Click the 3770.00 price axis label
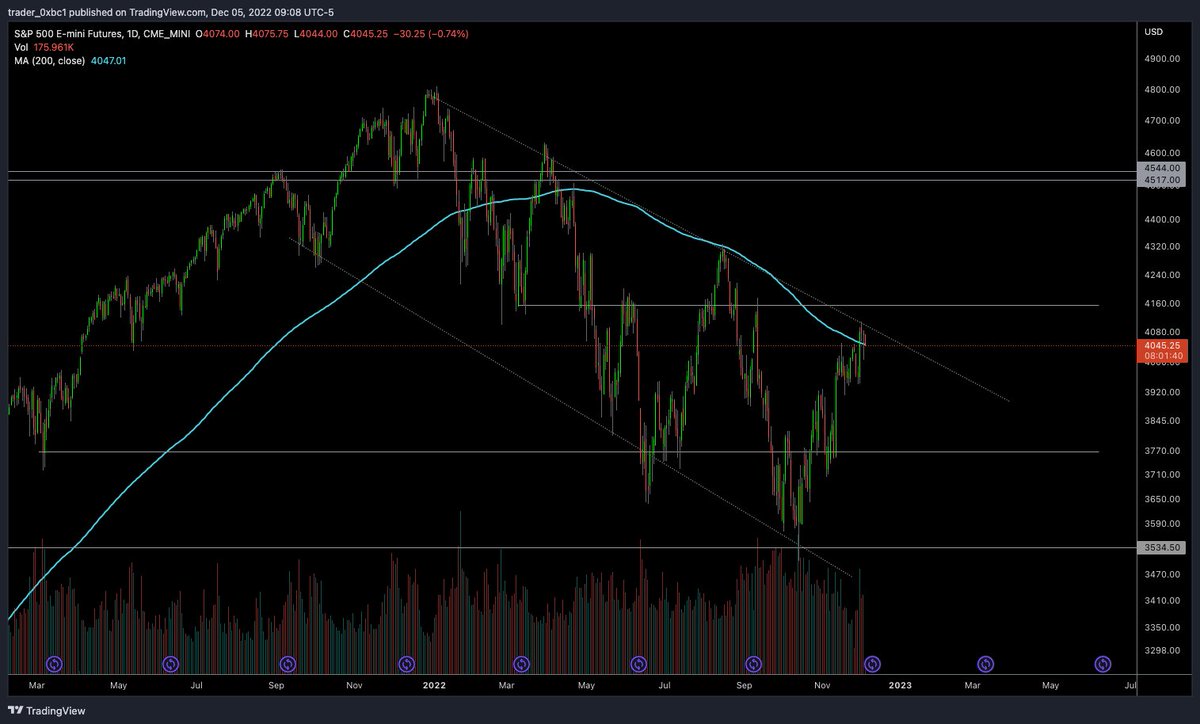1200x724 pixels. (1163, 451)
